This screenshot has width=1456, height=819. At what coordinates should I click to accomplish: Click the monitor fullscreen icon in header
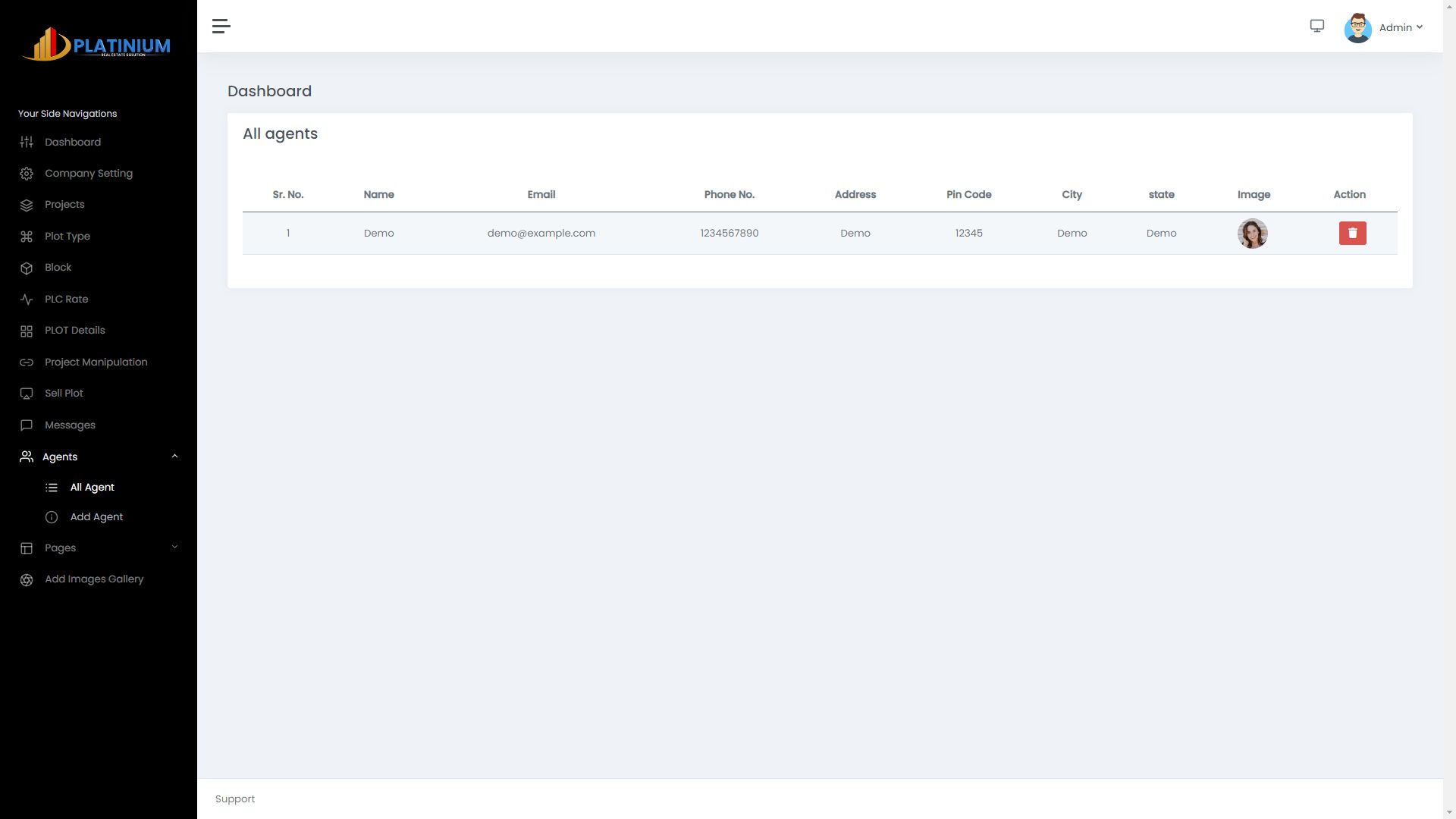(x=1316, y=27)
